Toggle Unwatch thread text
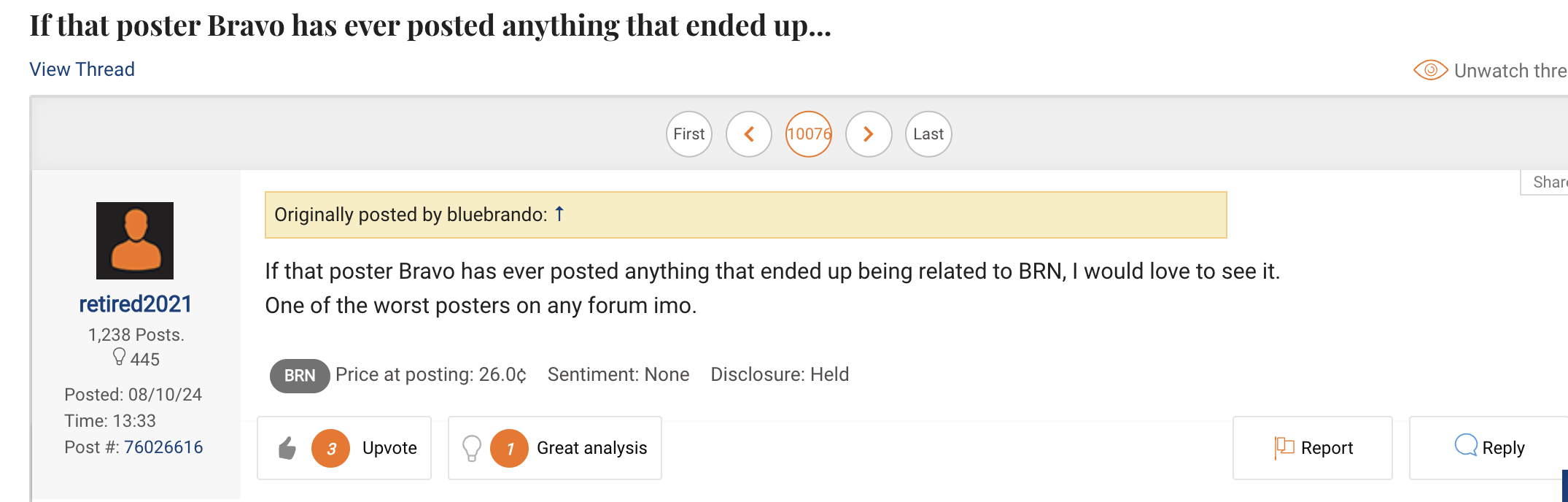 [x=1510, y=71]
